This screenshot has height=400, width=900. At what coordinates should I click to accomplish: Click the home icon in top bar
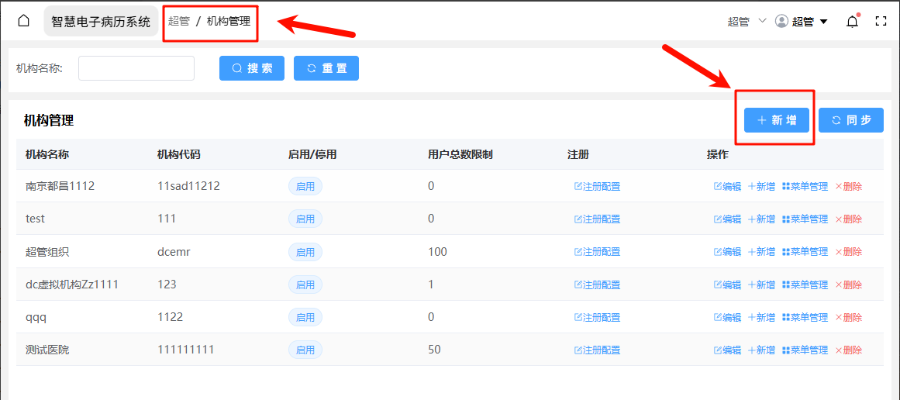point(24,21)
